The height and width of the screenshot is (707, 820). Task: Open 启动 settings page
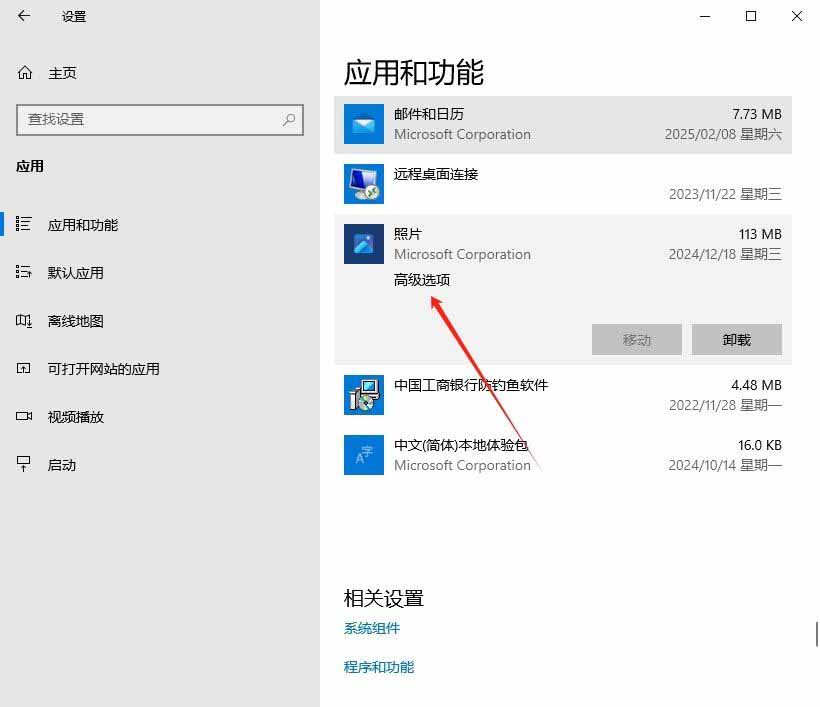pos(62,465)
